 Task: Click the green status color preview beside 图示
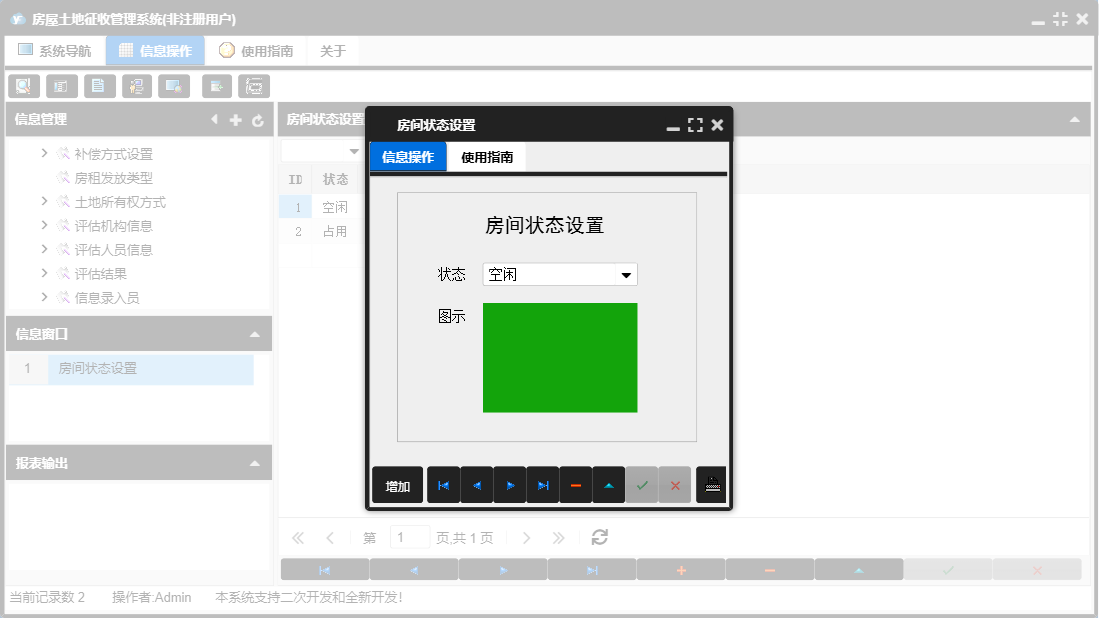[560, 357]
